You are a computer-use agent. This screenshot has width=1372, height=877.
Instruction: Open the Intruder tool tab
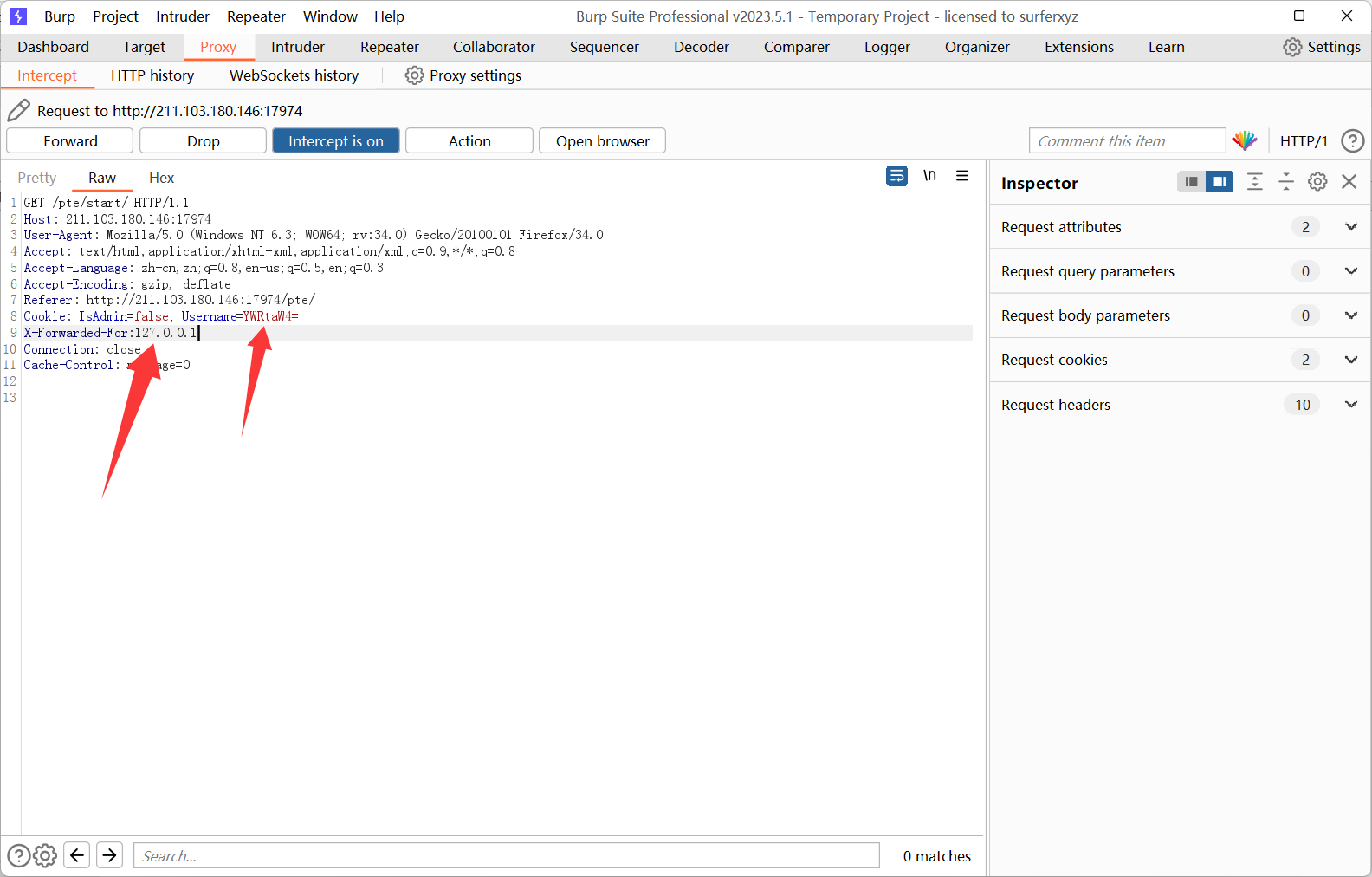(298, 47)
